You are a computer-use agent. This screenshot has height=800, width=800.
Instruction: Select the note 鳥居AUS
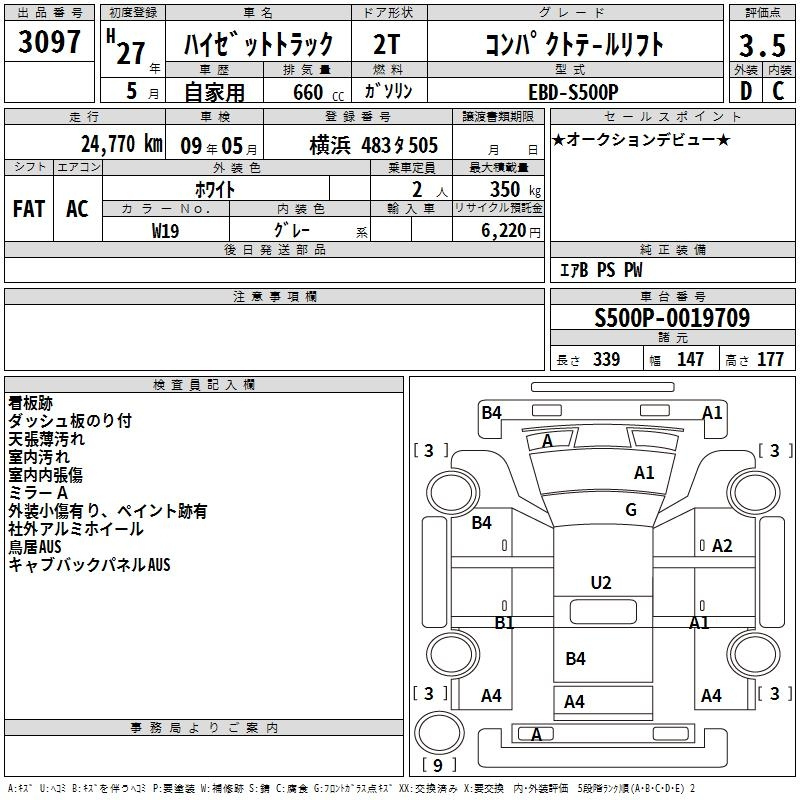point(35,547)
